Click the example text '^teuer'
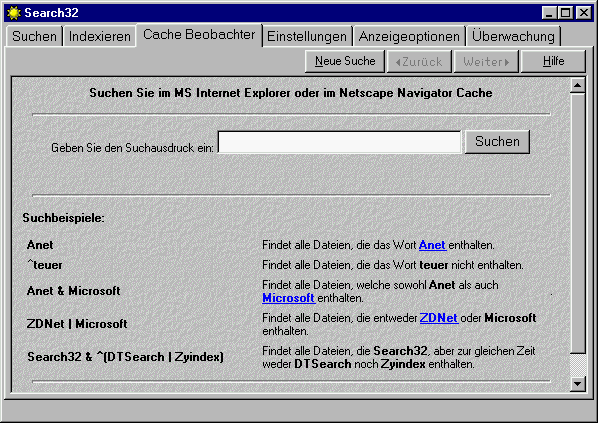598x423 pixels. (45, 265)
